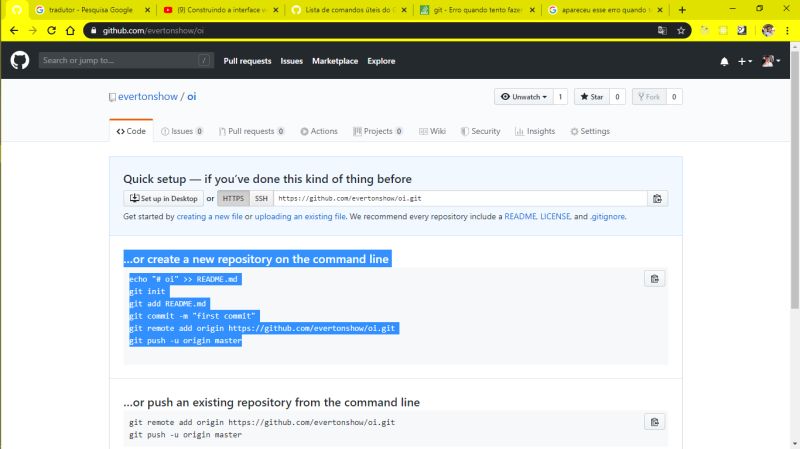Open the evertonshow owner link
This screenshot has height=449, width=800.
(x=148, y=96)
